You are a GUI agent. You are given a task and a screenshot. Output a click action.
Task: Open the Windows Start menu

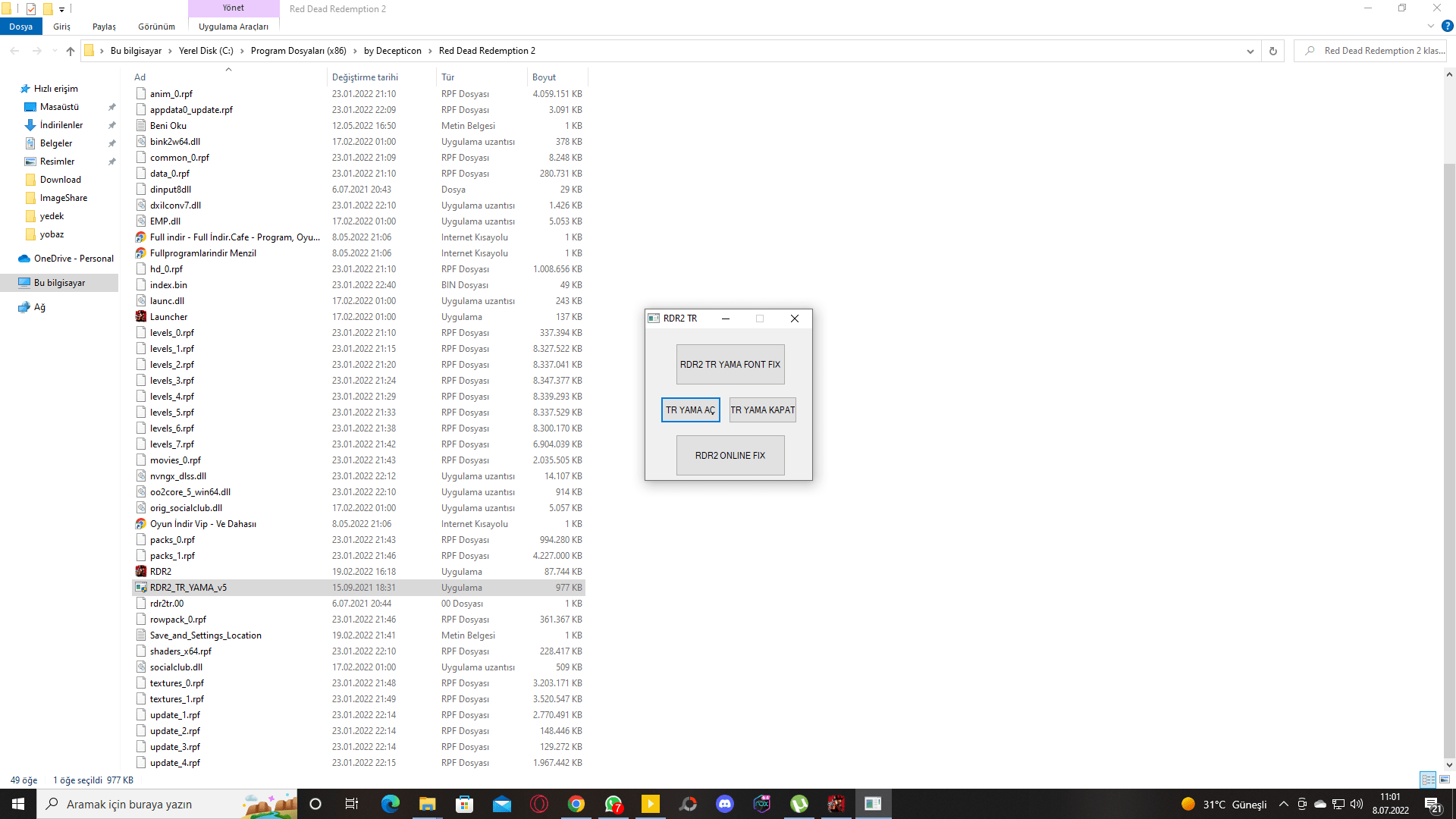pos(18,804)
